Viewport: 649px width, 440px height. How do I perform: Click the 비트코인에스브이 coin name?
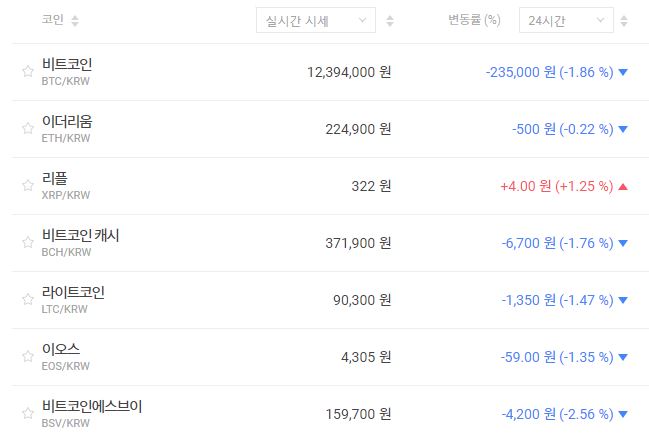tap(92, 406)
